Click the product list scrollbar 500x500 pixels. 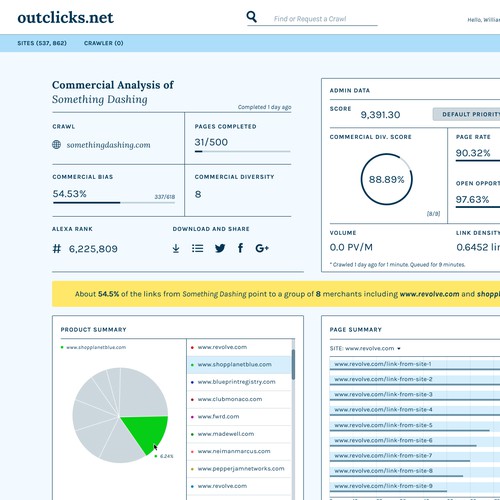293,364
